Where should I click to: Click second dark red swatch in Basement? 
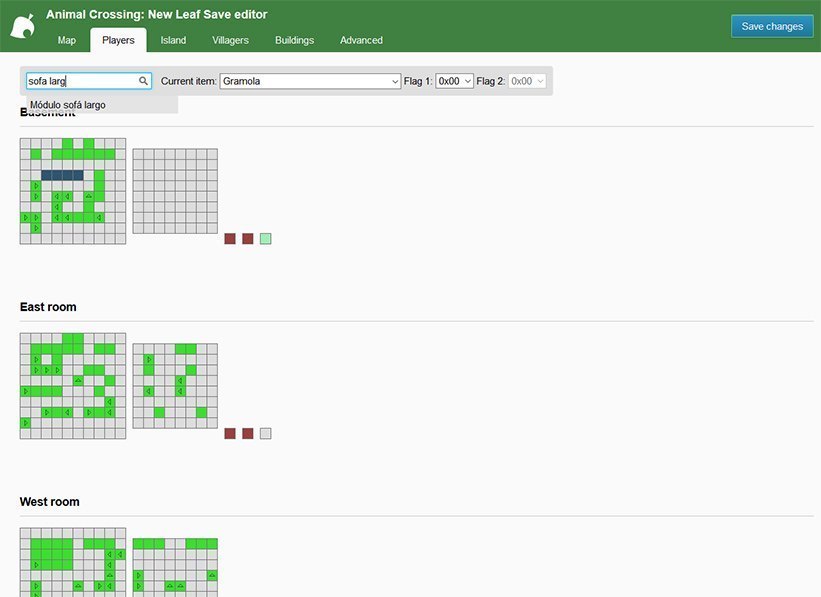pyautogui.click(x=248, y=239)
